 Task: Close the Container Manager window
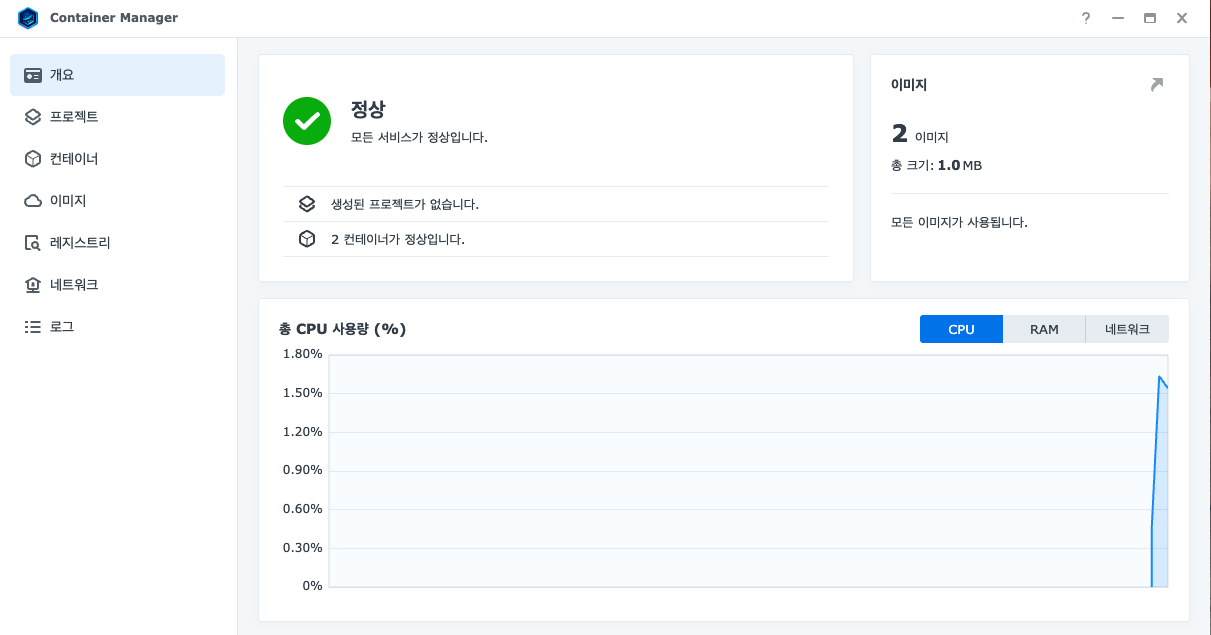click(x=1182, y=18)
